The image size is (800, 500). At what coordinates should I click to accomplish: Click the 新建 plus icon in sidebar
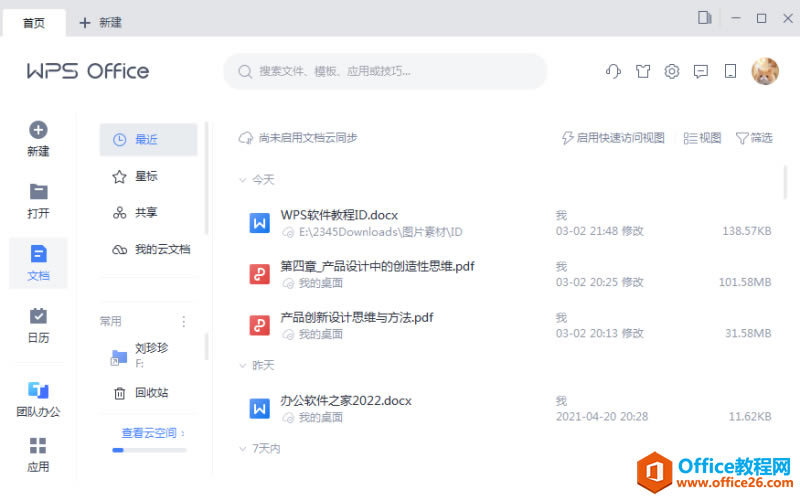coord(38,130)
